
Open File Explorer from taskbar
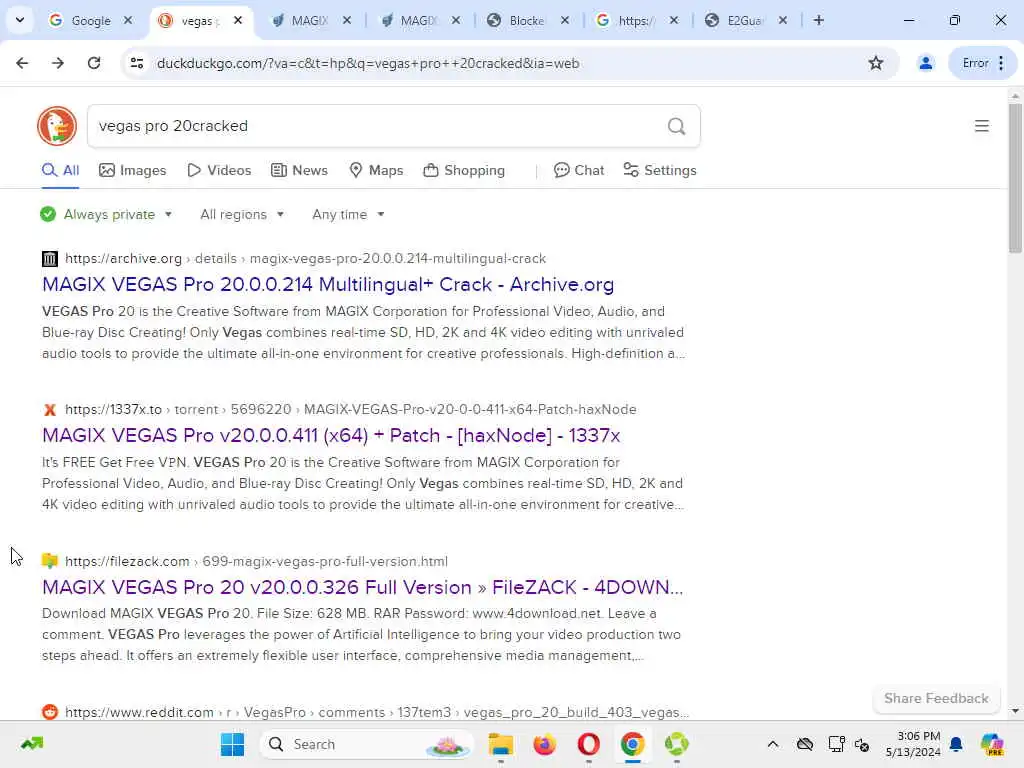501,744
